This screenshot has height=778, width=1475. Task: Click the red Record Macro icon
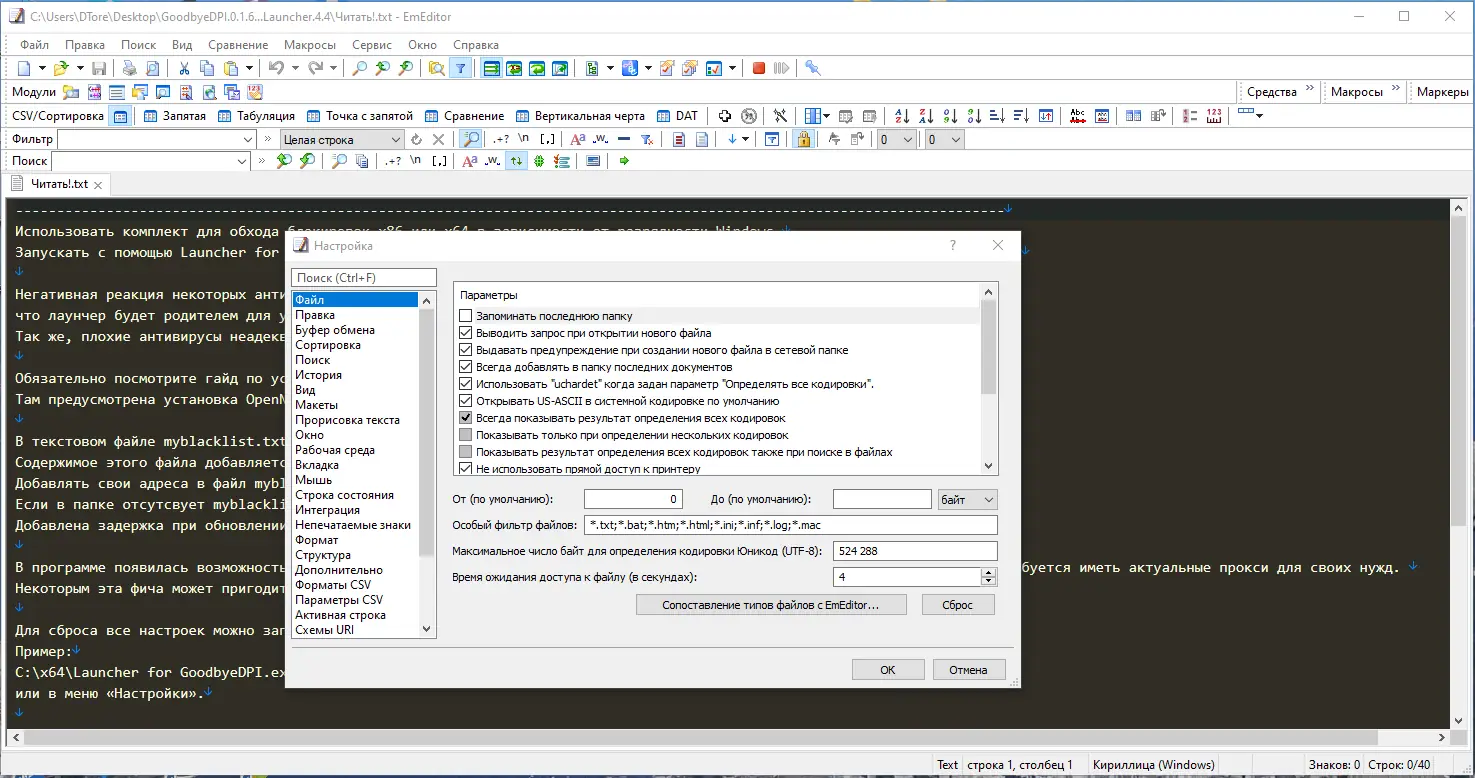[x=759, y=68]
